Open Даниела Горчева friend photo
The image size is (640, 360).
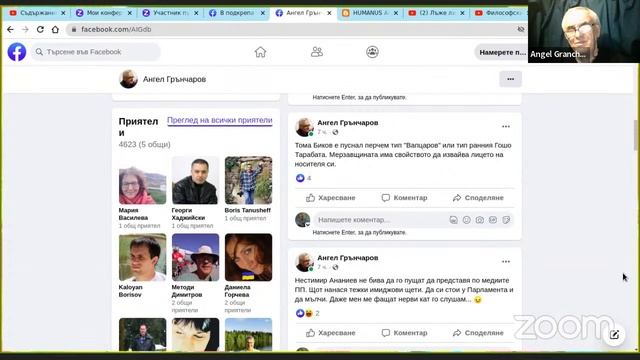(x=248, y=257)
